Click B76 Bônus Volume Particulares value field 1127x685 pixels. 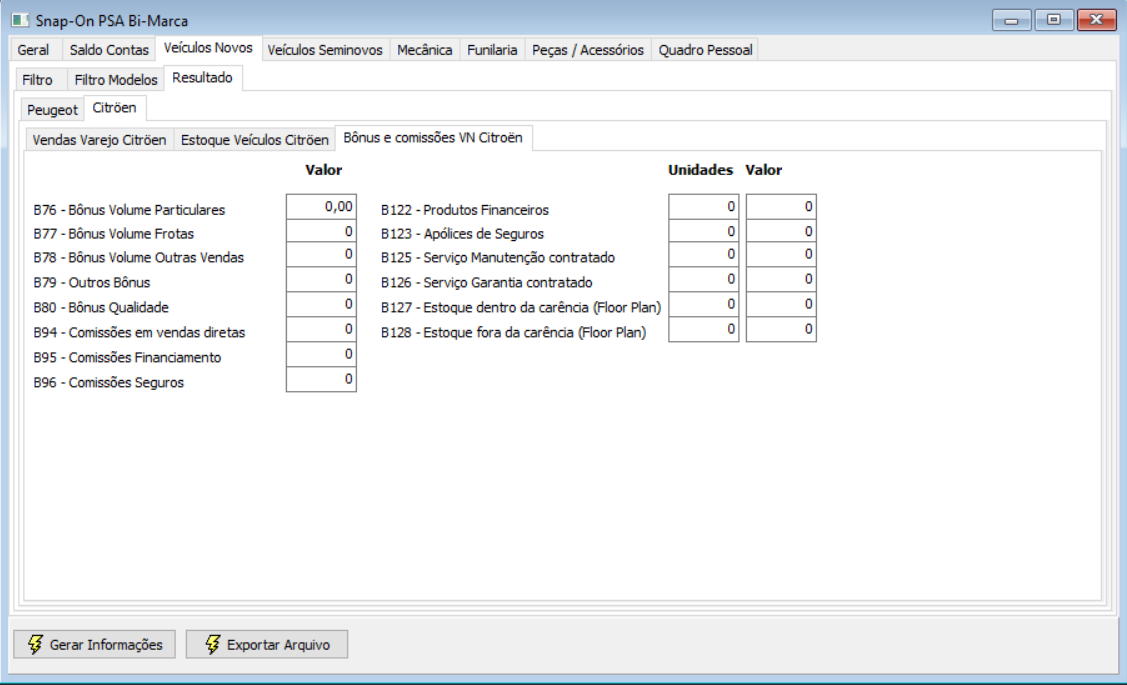tap(321, 206)
